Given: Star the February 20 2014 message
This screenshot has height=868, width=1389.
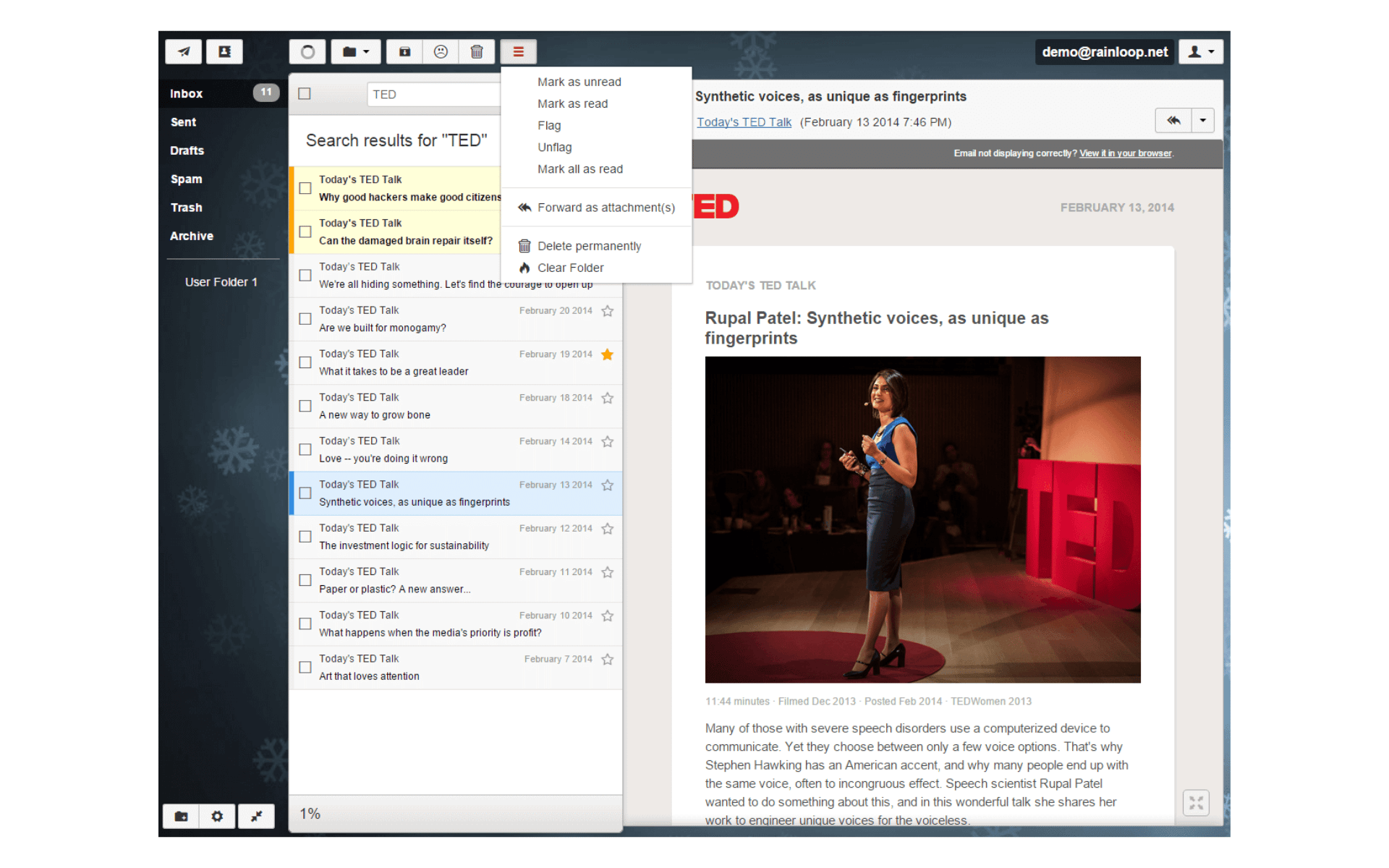Looking at the screenshot, I should (x=608, y=311).
